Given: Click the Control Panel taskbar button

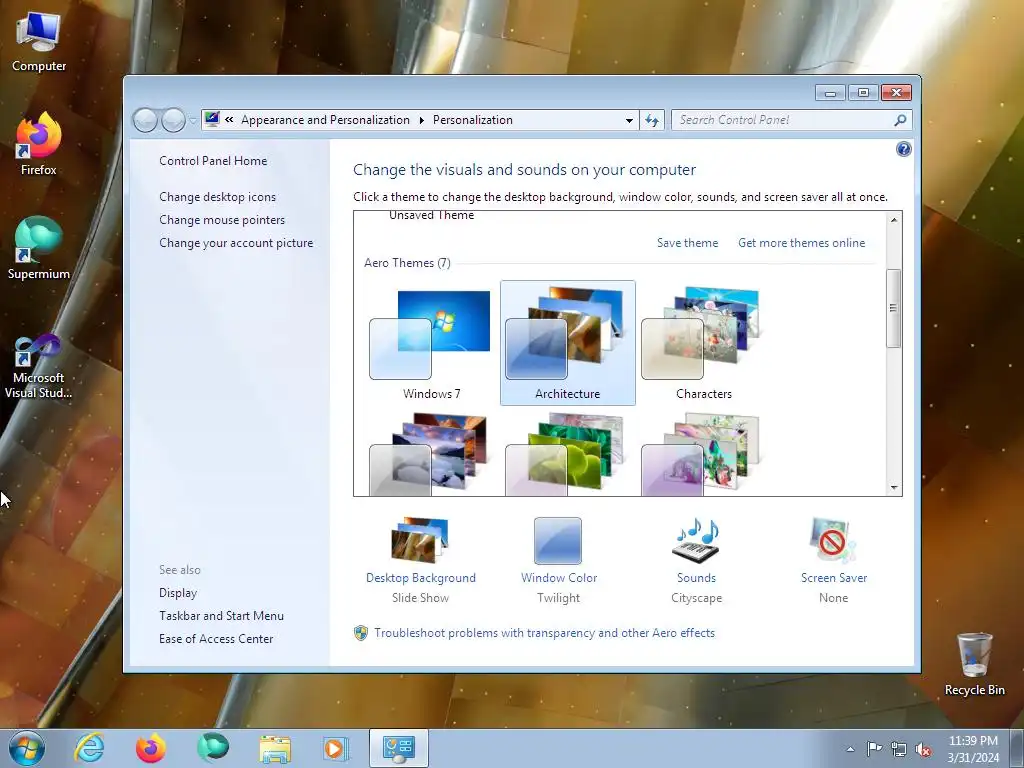Looking at the screenshot, I should (x=399, y=748).
